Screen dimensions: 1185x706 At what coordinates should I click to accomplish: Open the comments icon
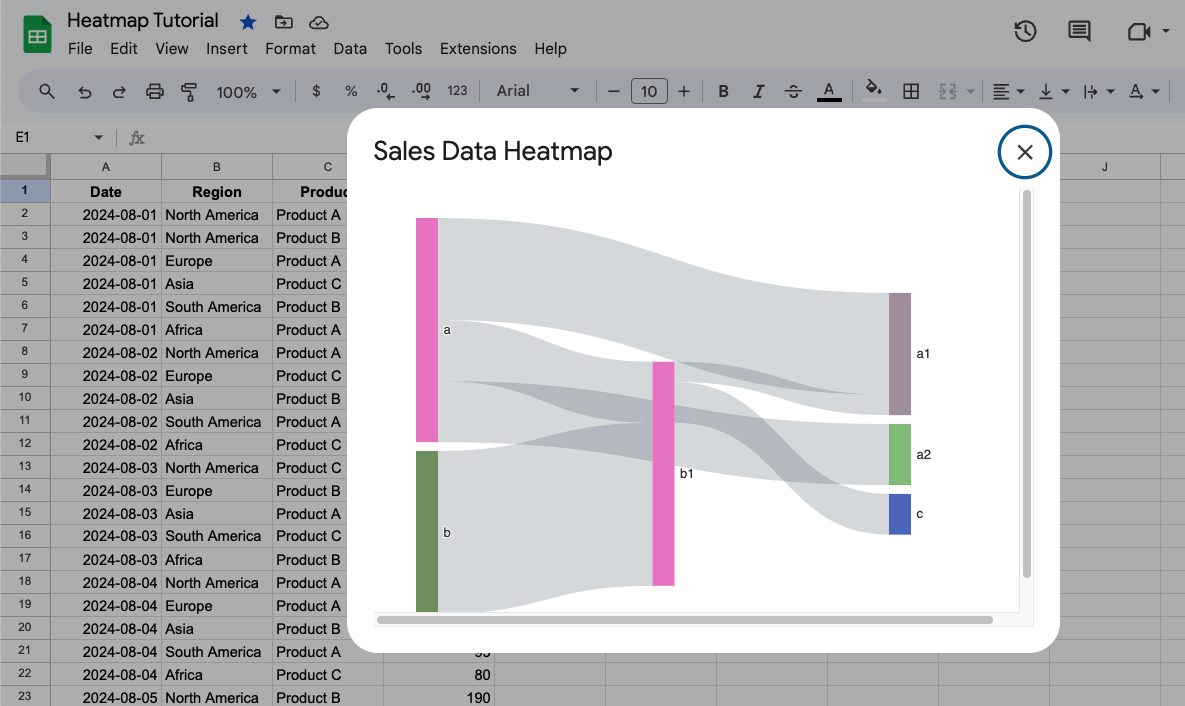point(1079,32)
